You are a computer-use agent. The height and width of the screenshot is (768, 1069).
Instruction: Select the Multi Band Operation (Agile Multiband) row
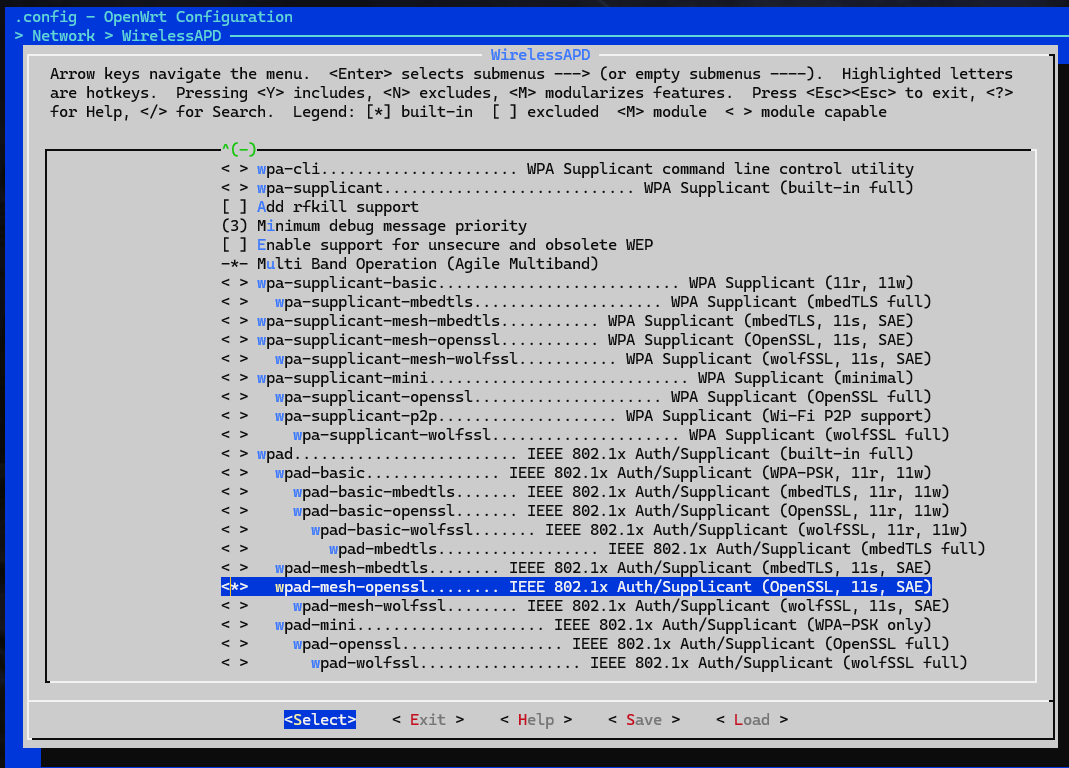click(x=410, y=264)
